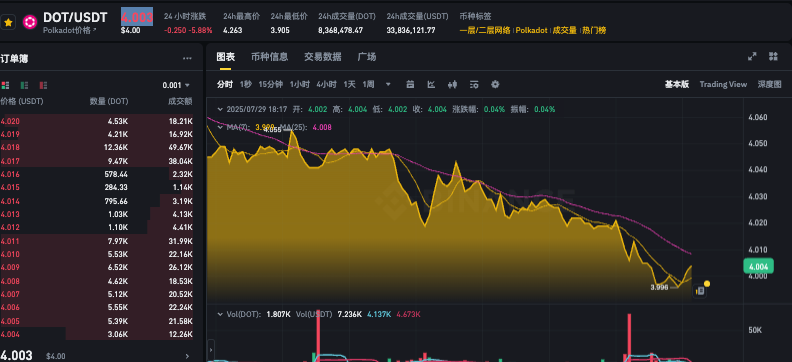Select the 1周 time interval
Image resolution: width=792 pixels, height=362 pixels.
pyautogui.click(x=368, y=84)
